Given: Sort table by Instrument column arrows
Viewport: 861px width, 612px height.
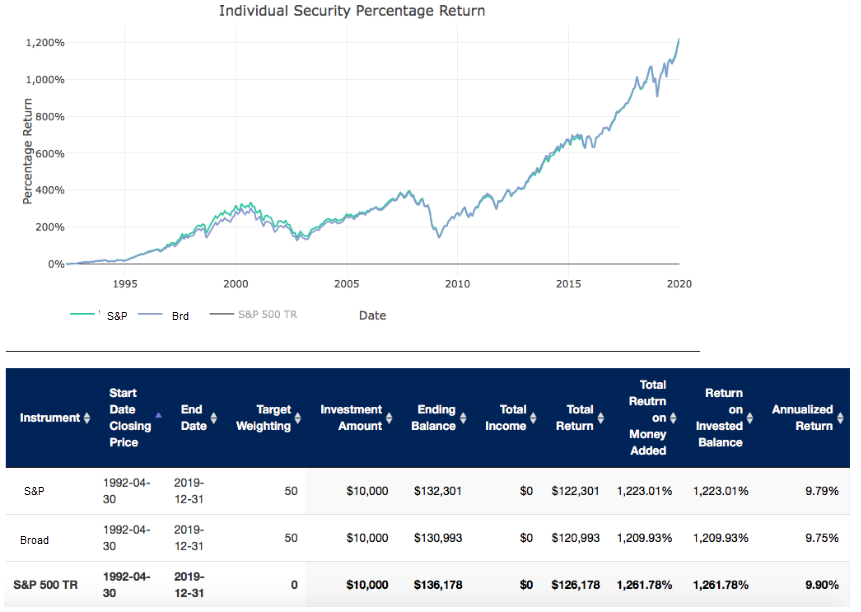Looking at the screenshot, I should click(x=87, y=418).
